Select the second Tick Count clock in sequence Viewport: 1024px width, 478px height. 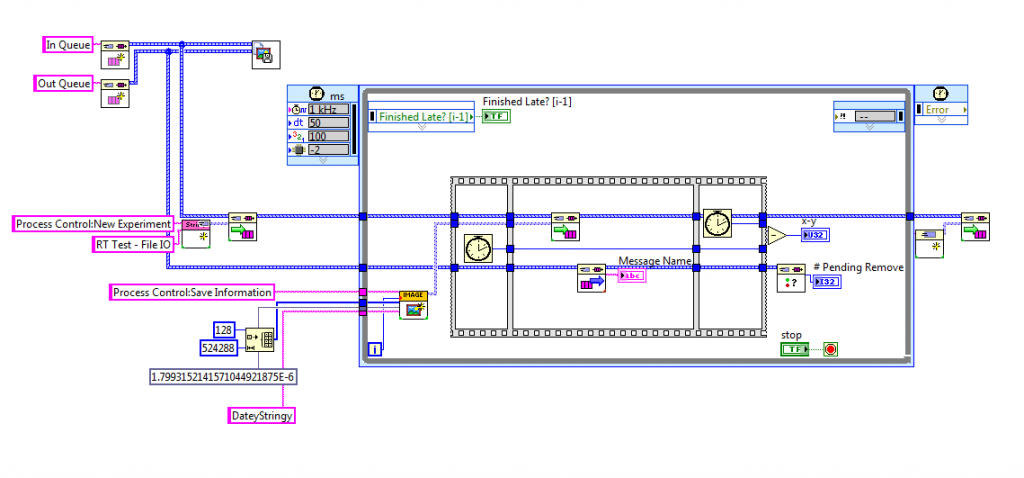click(718, 223)
